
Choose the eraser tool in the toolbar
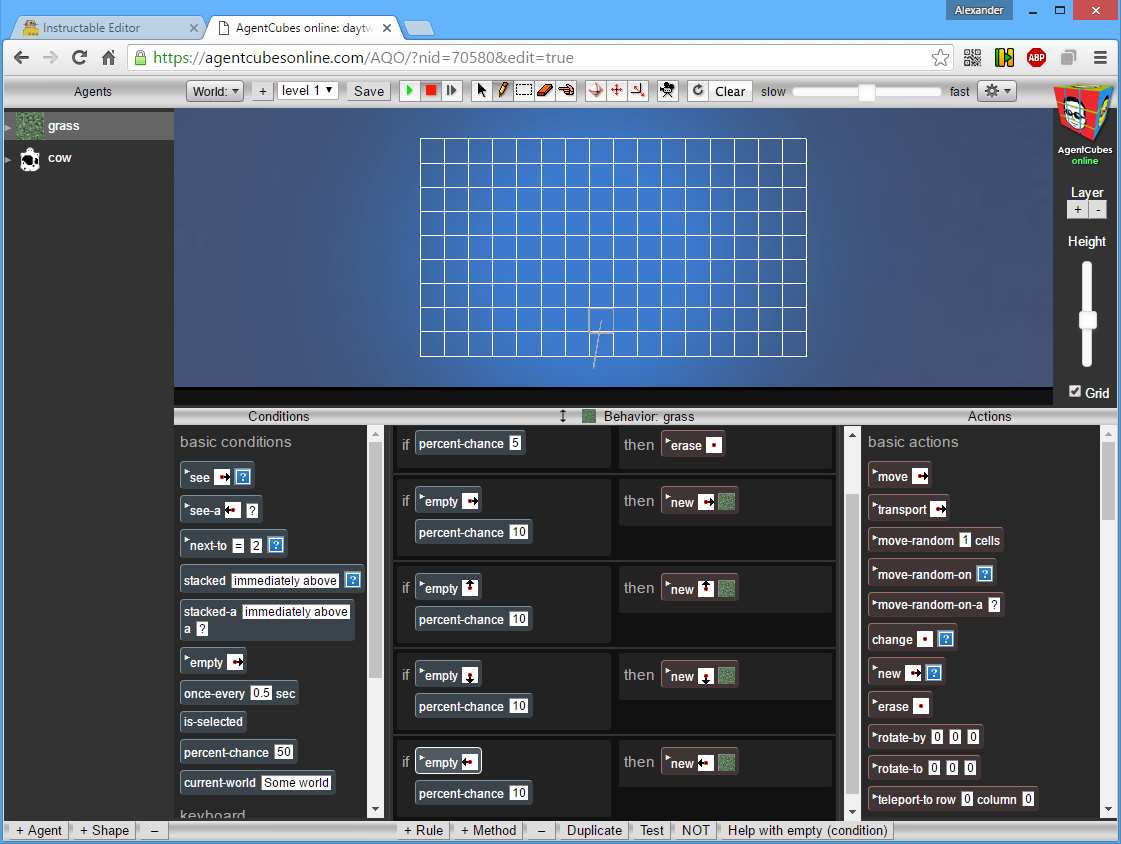545,91
